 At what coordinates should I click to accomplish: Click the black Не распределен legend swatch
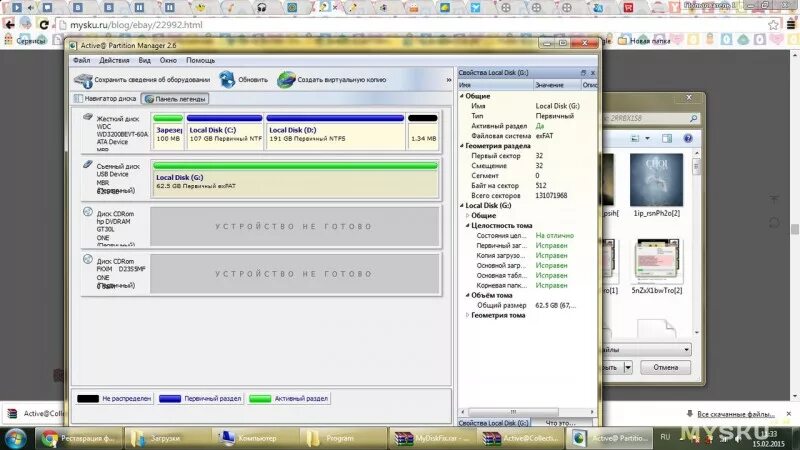[x=88, y=398]
